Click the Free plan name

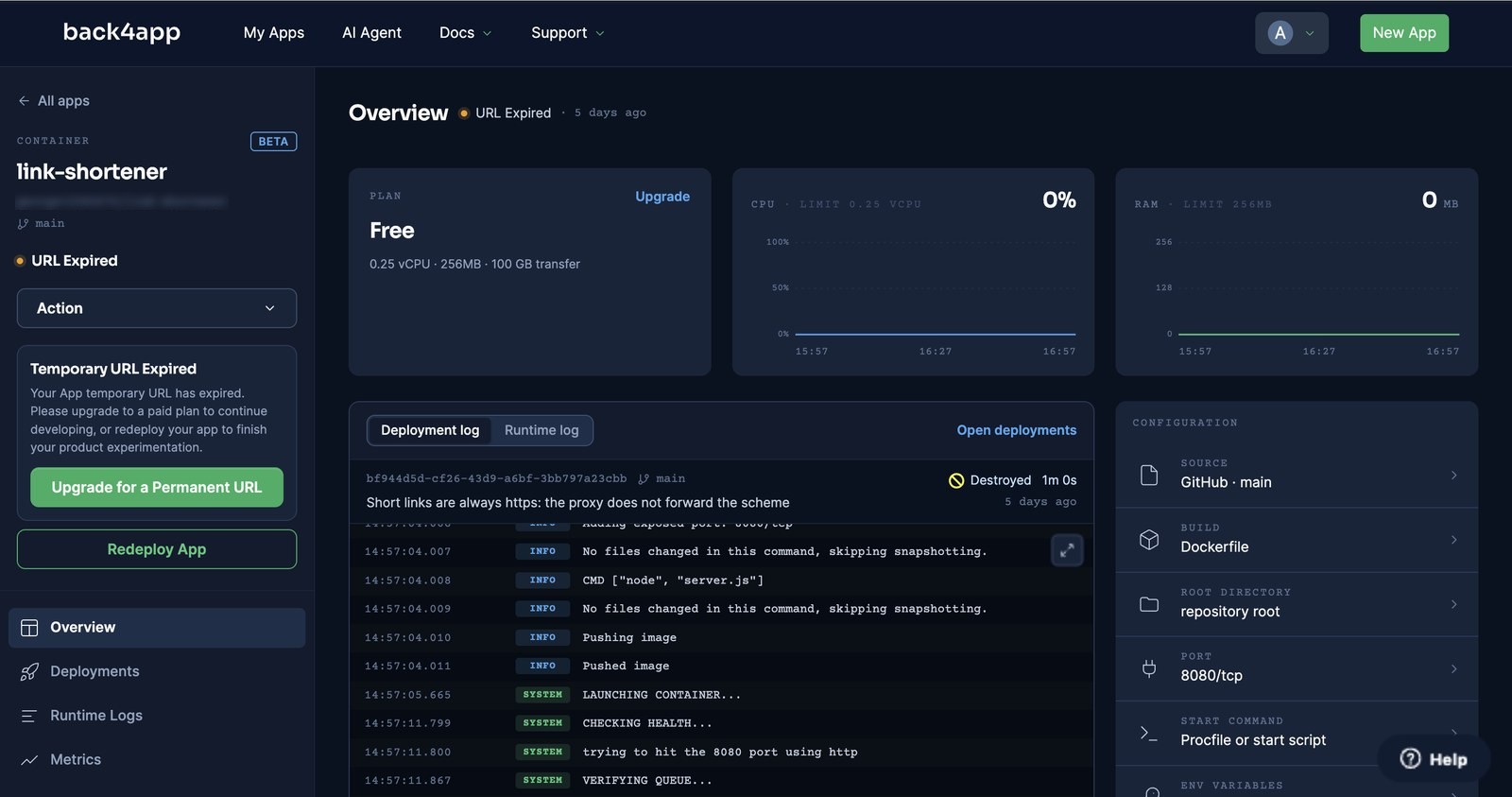point(392,231)
